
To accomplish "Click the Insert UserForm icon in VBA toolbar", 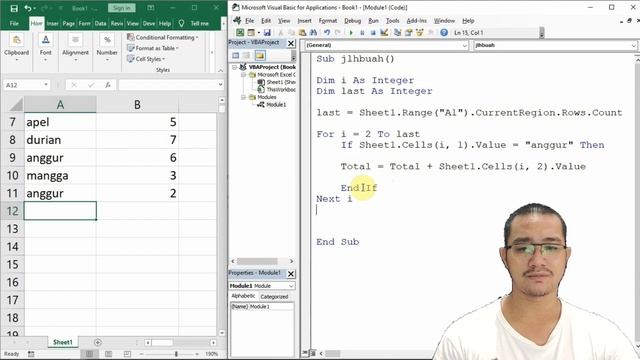I will point(251,33).
